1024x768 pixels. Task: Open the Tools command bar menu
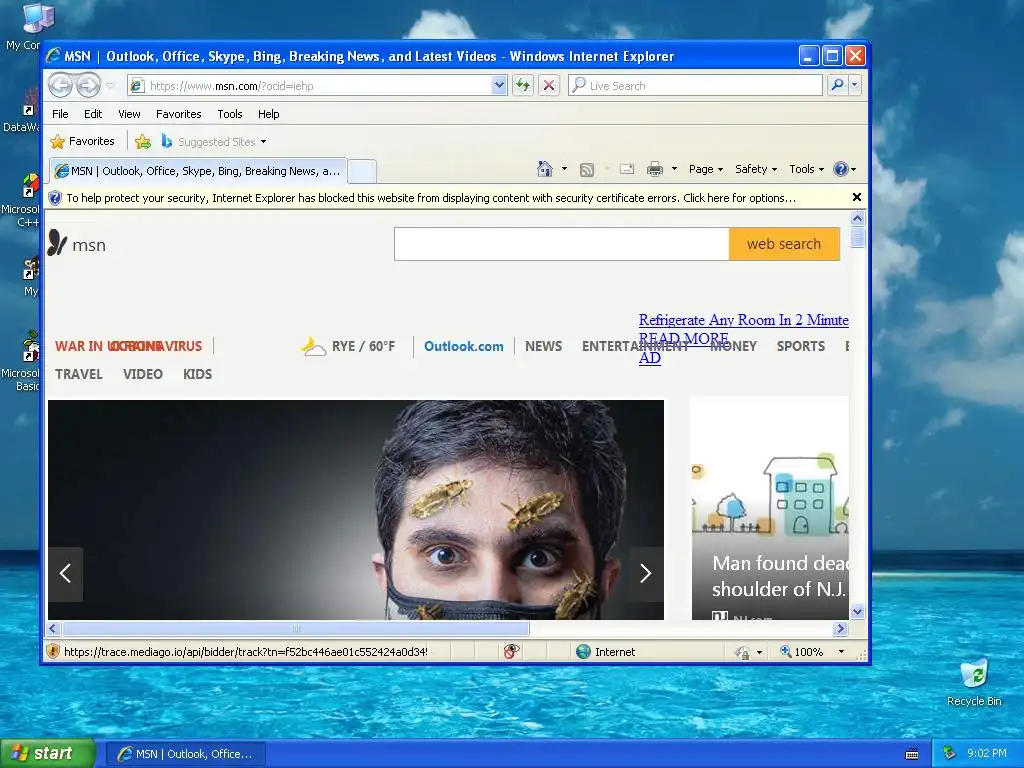(x=807, y=169)
